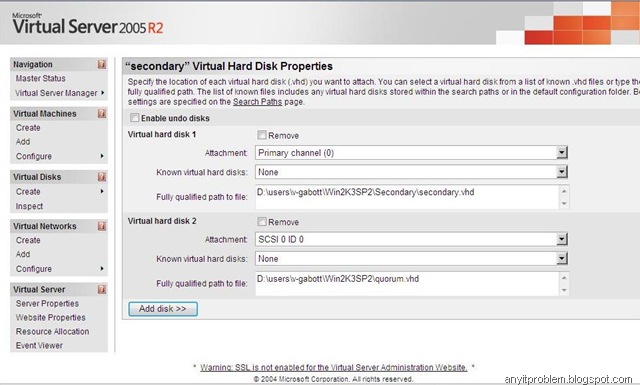
Task: Click the Navigation panel header
Action: (59, 64)
